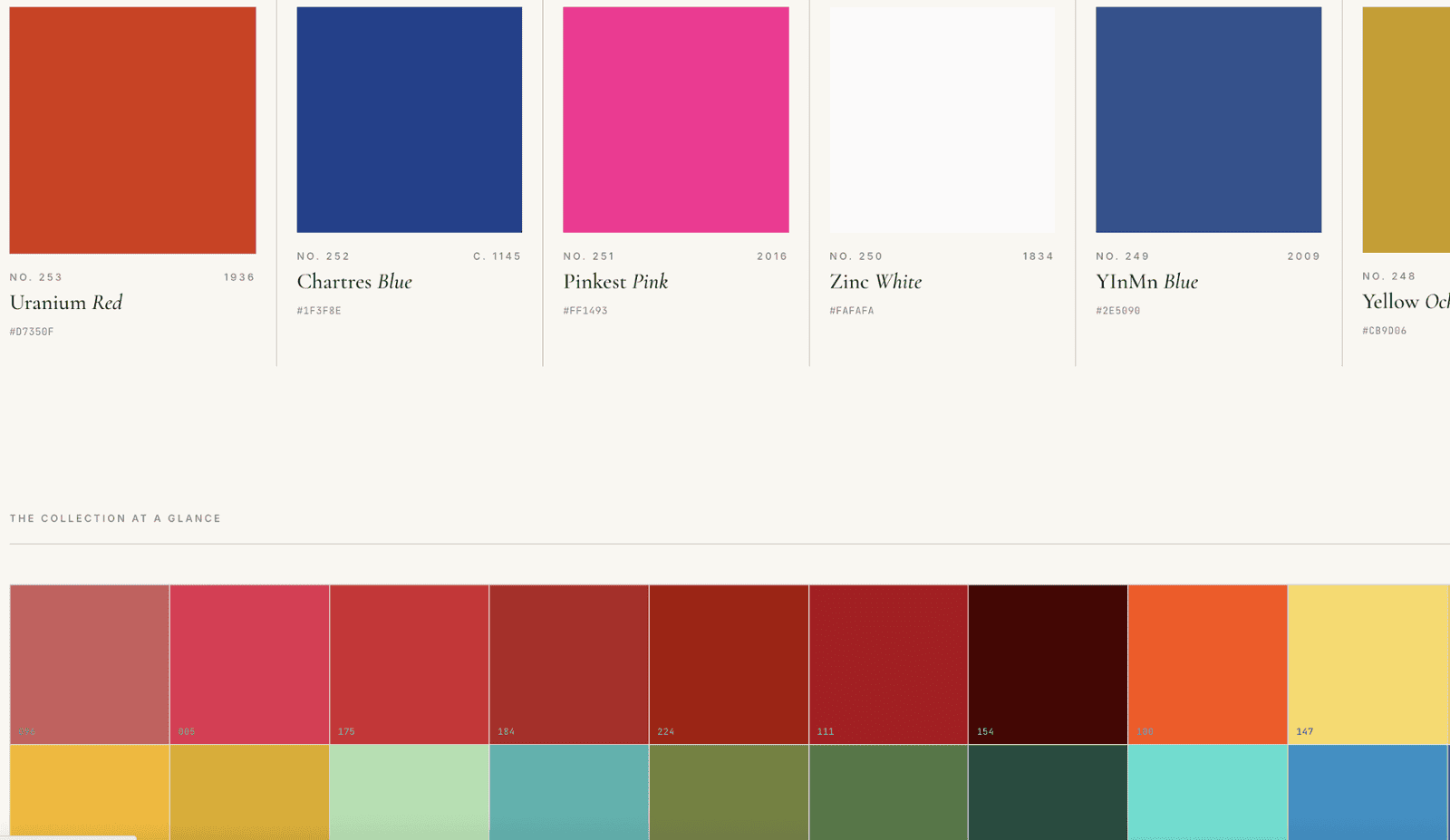Choose the bright turquoise grid swatch
1450x840 pixels.
click(1208, 792)
